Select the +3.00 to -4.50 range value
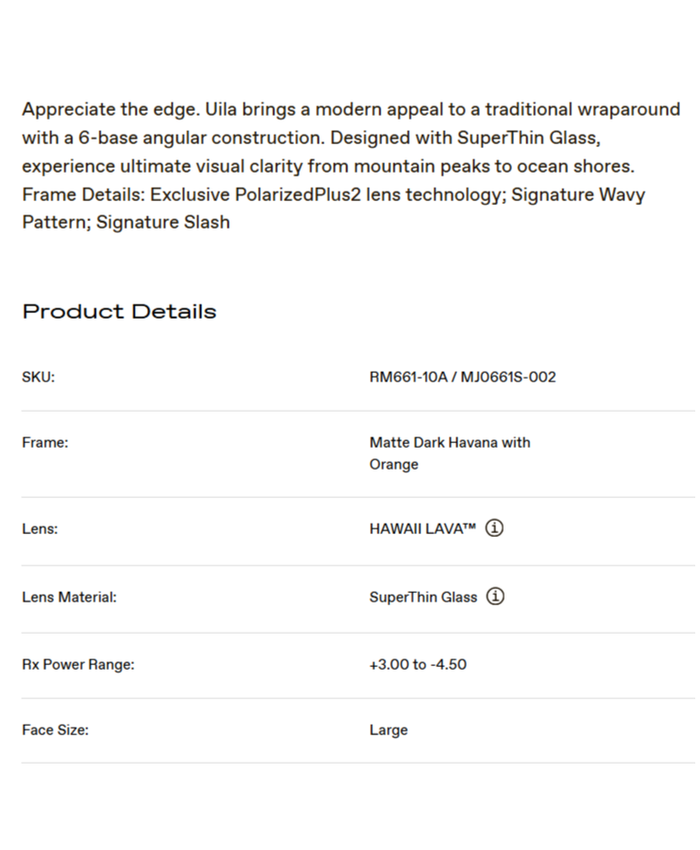700x850 pixels. coord(417,664)
